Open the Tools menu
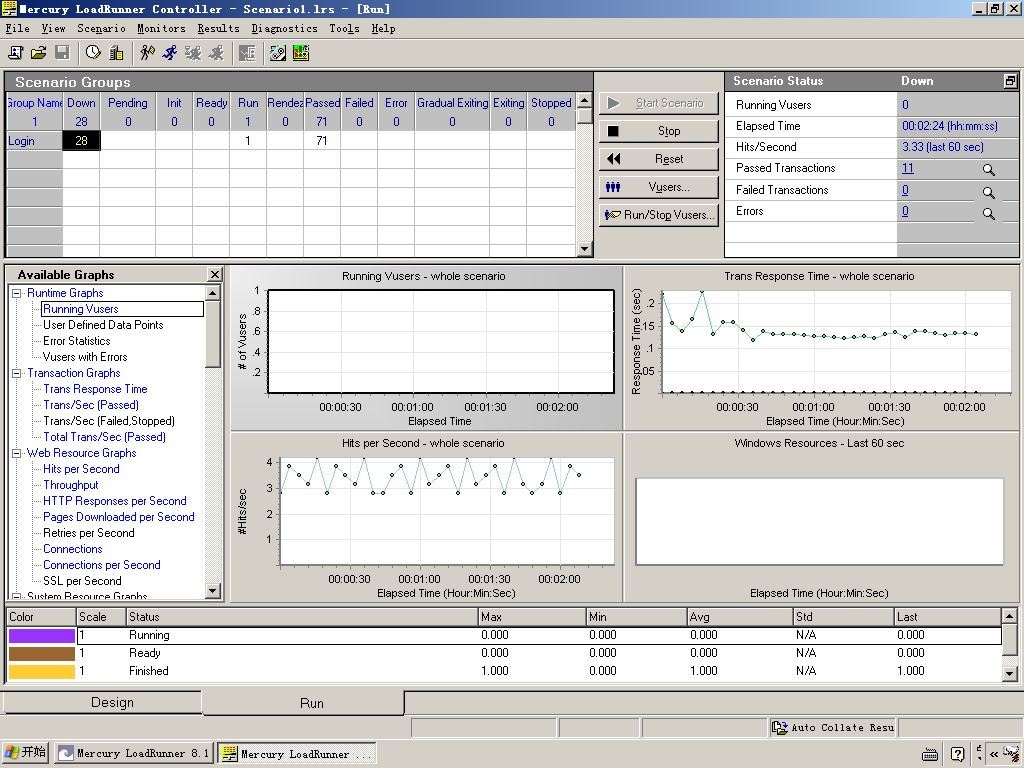Viewport: 1024px width, 768px height. coord(344,28)
